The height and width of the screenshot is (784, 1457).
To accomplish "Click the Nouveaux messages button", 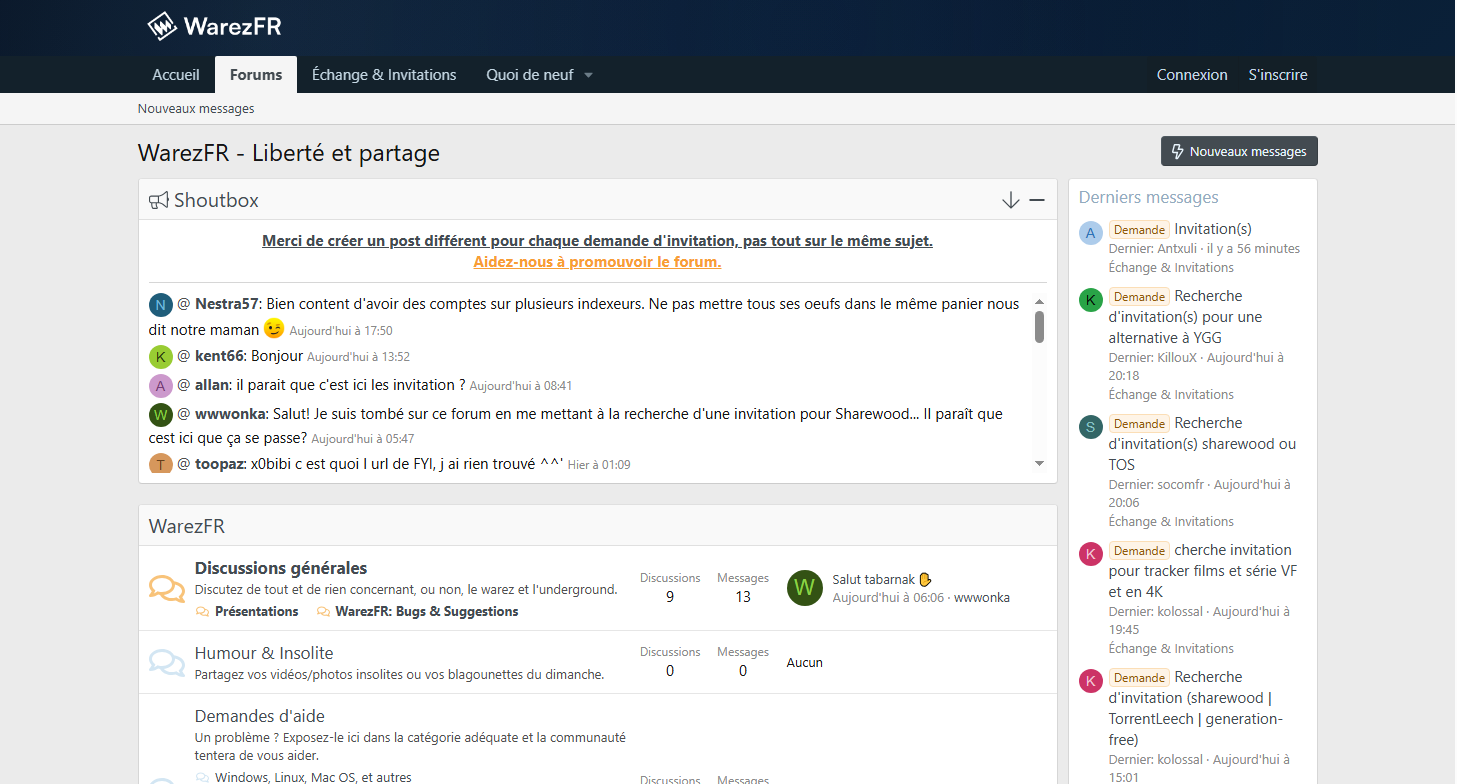I will [1239, 151].
